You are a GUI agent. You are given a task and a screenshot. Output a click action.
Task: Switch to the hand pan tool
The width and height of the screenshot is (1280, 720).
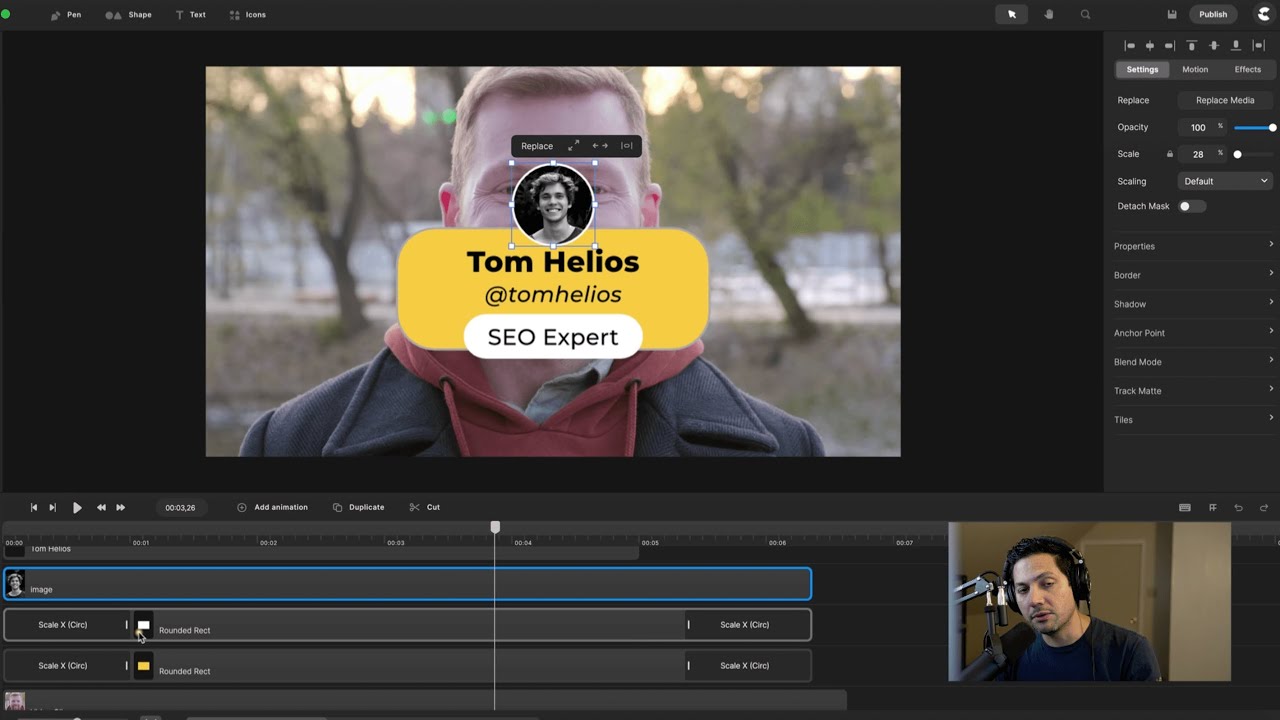coord(1049,14)
